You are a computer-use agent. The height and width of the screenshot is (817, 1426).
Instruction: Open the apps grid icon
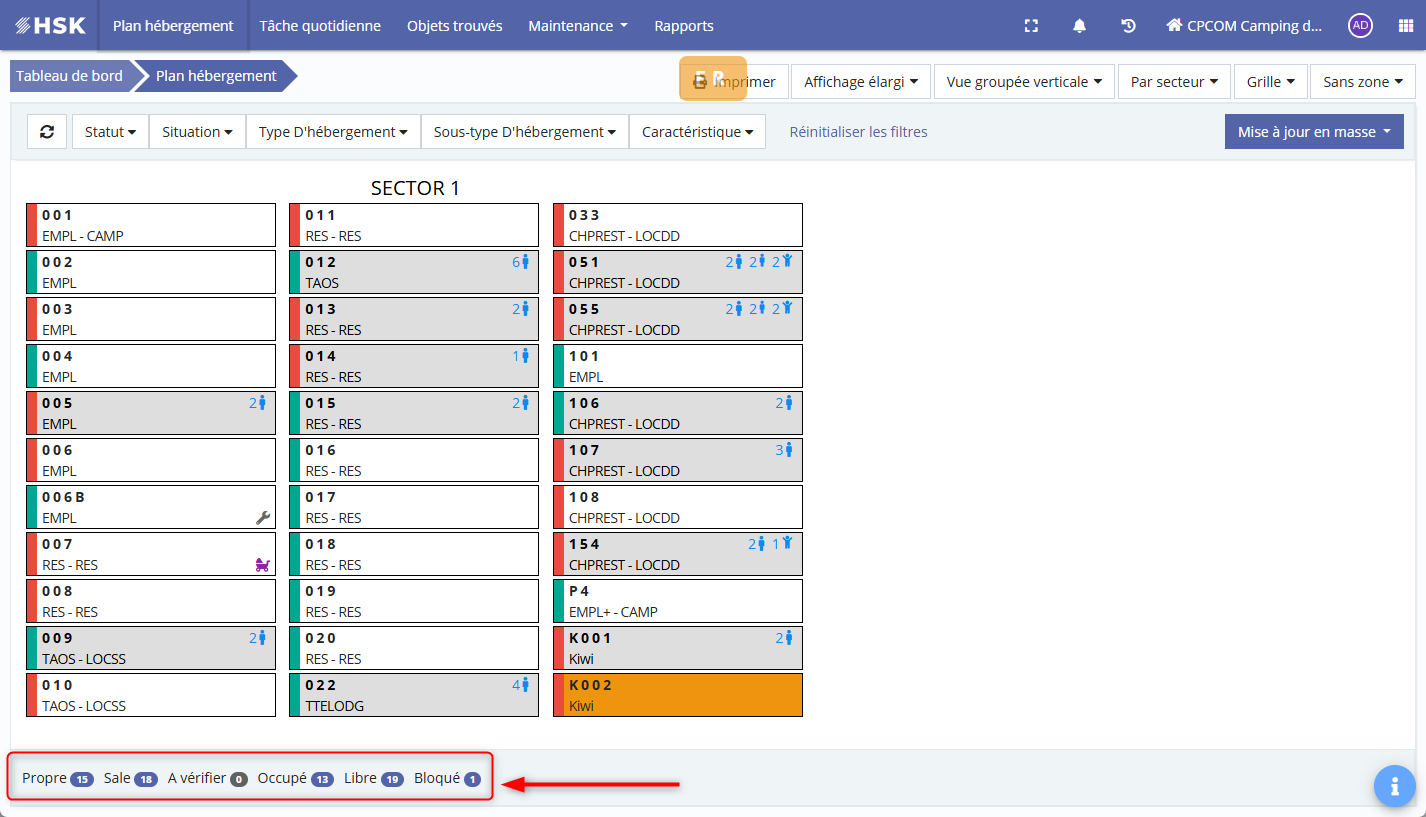(x=1405, y=26)
